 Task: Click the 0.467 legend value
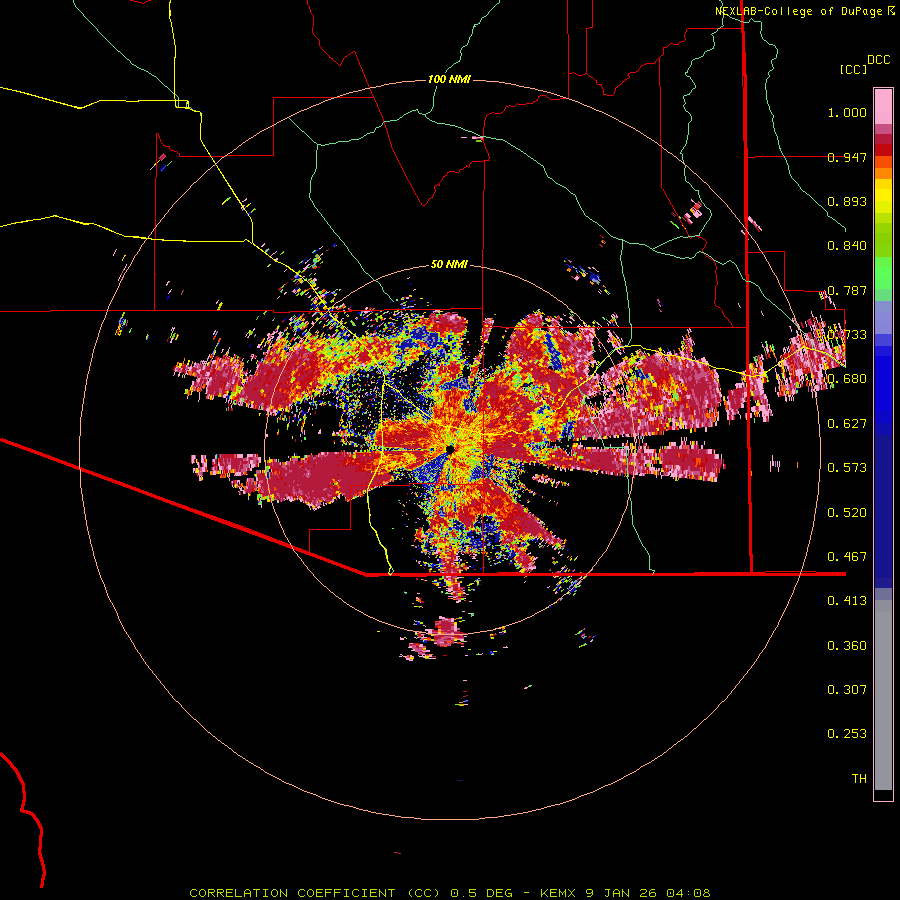pos(847,557)
